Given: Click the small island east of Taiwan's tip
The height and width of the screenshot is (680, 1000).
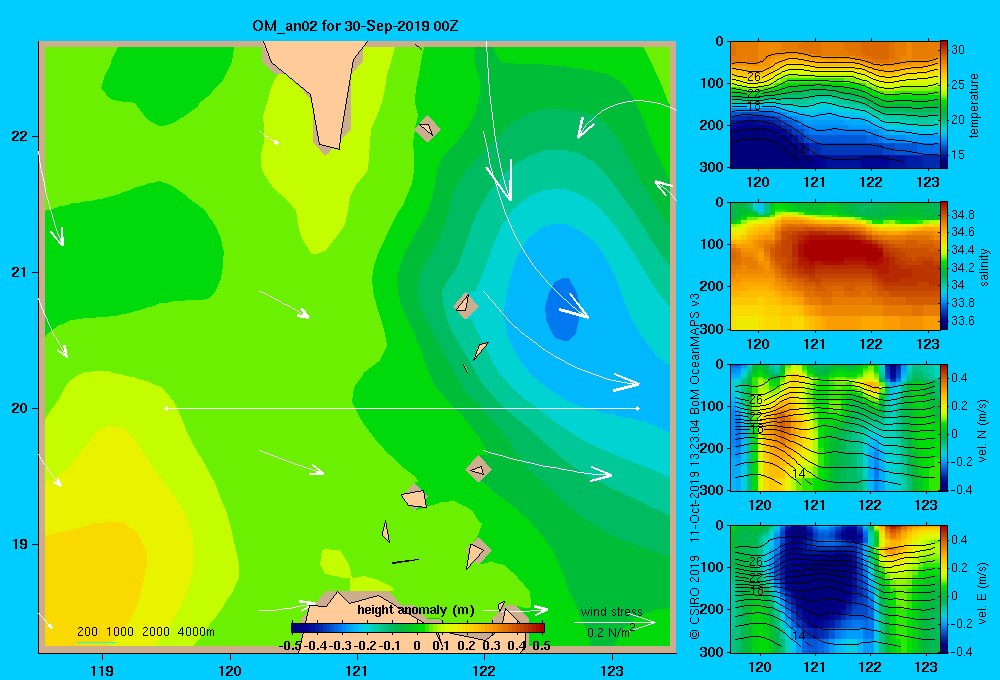Looking at the screenshot, I should pyautogui.click(x=427, y=129).
